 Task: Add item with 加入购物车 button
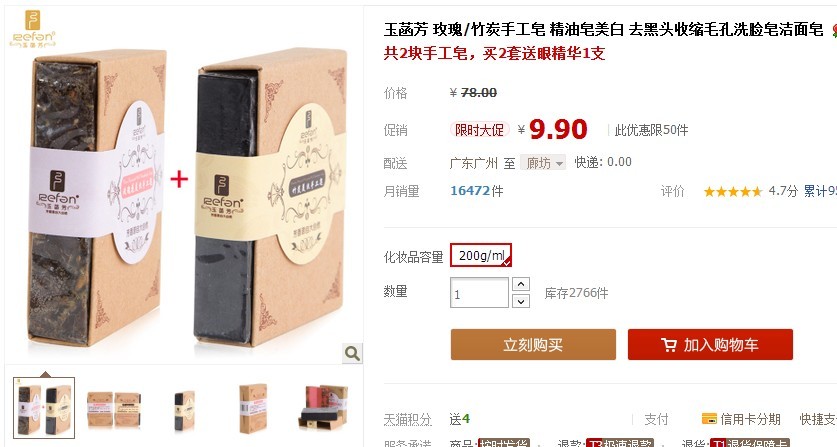710,344
